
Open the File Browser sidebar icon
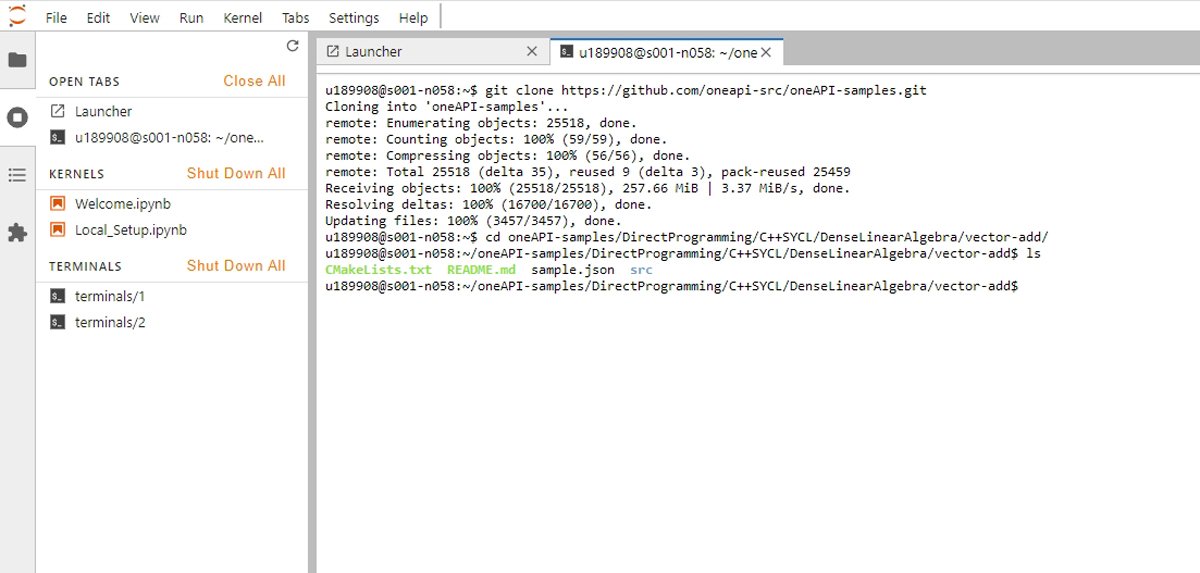click(17, 60)
